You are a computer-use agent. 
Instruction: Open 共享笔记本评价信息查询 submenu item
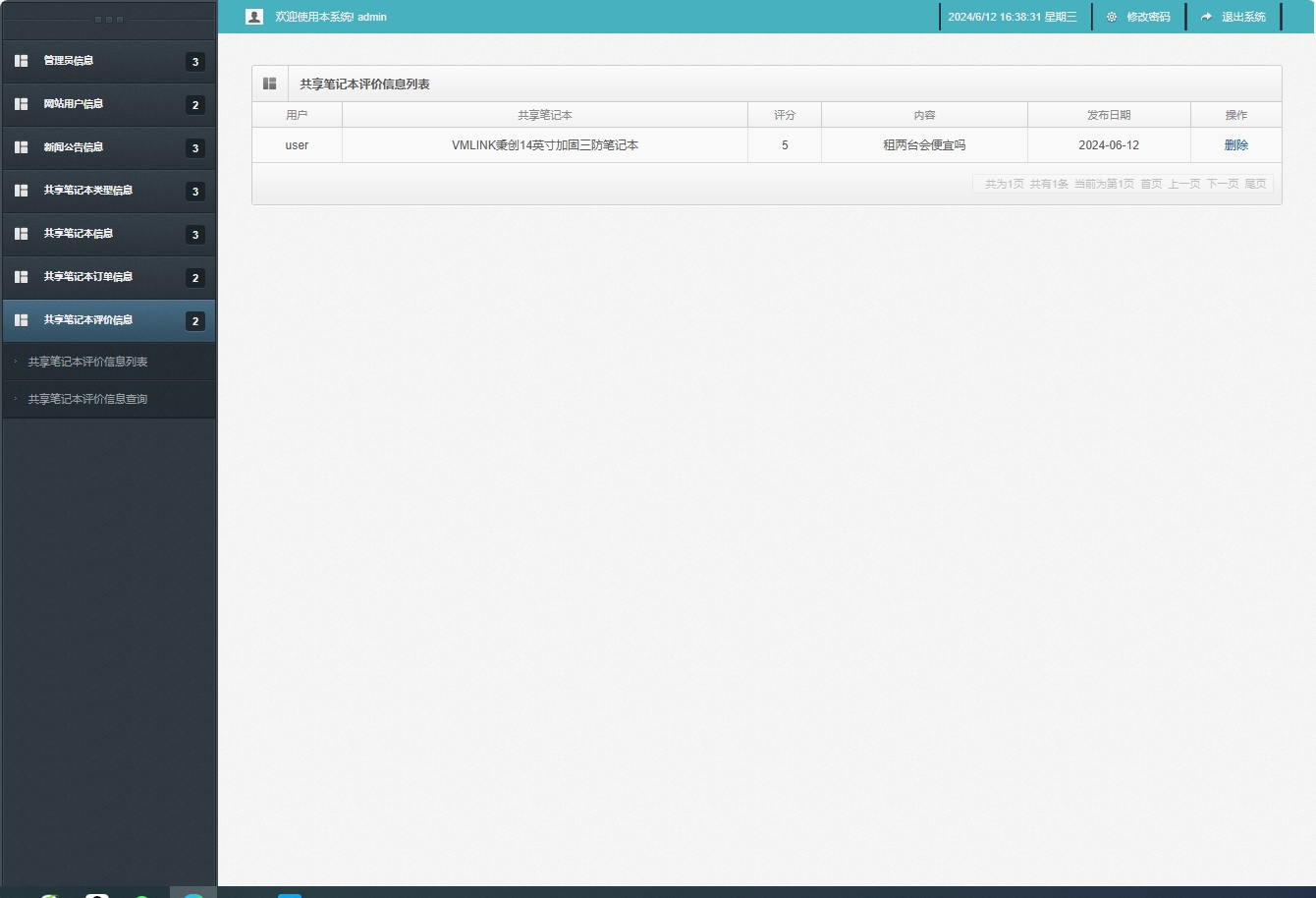(87, 399)
